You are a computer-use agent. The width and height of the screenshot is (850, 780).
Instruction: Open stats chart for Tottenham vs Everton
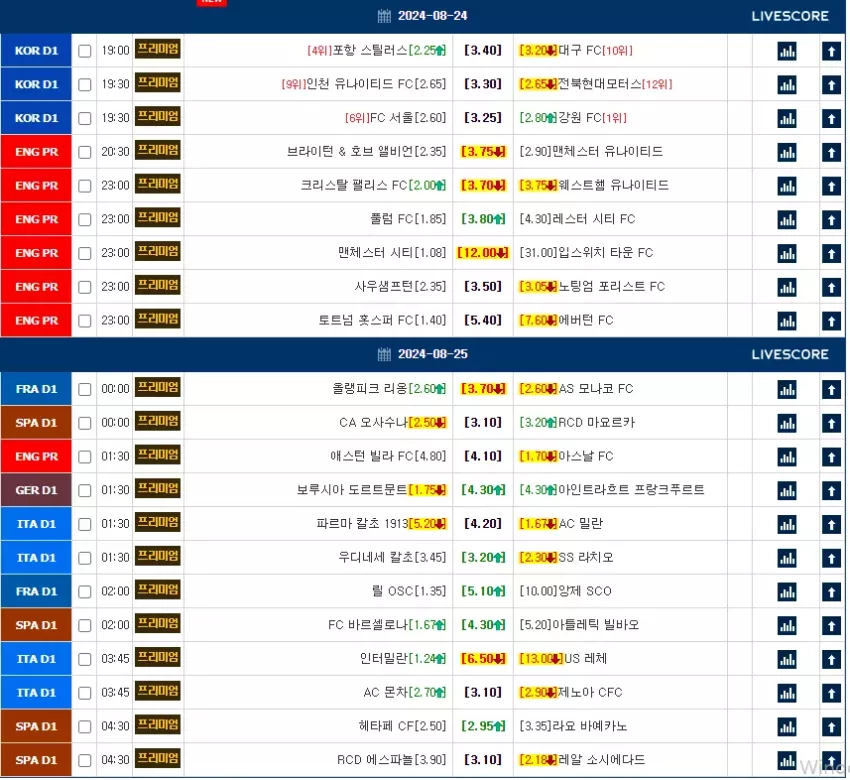(787, 321)
